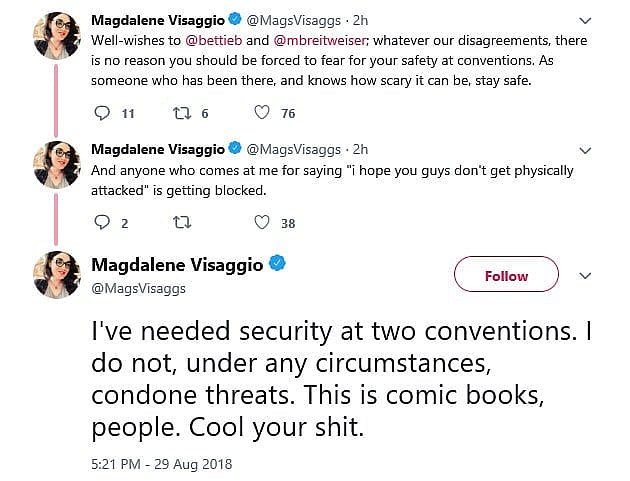Click the first tweet's 2h timestamp
Viewport: 630px width, 481px height.
(361, 19)
